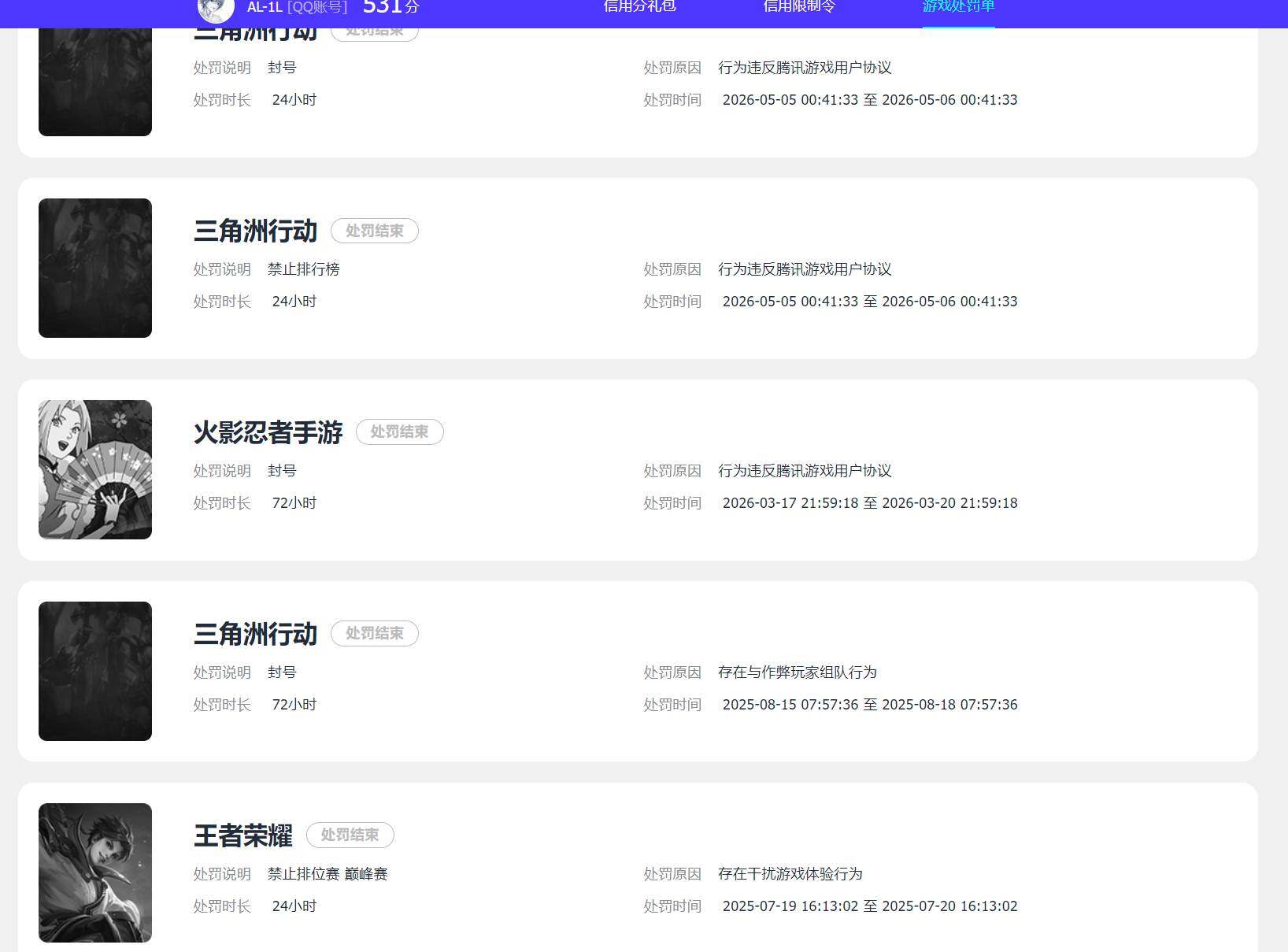Click thumbnail of the 禁止排行榜 三角洲行动 card

pyautogui.click(x=95, y=268)
